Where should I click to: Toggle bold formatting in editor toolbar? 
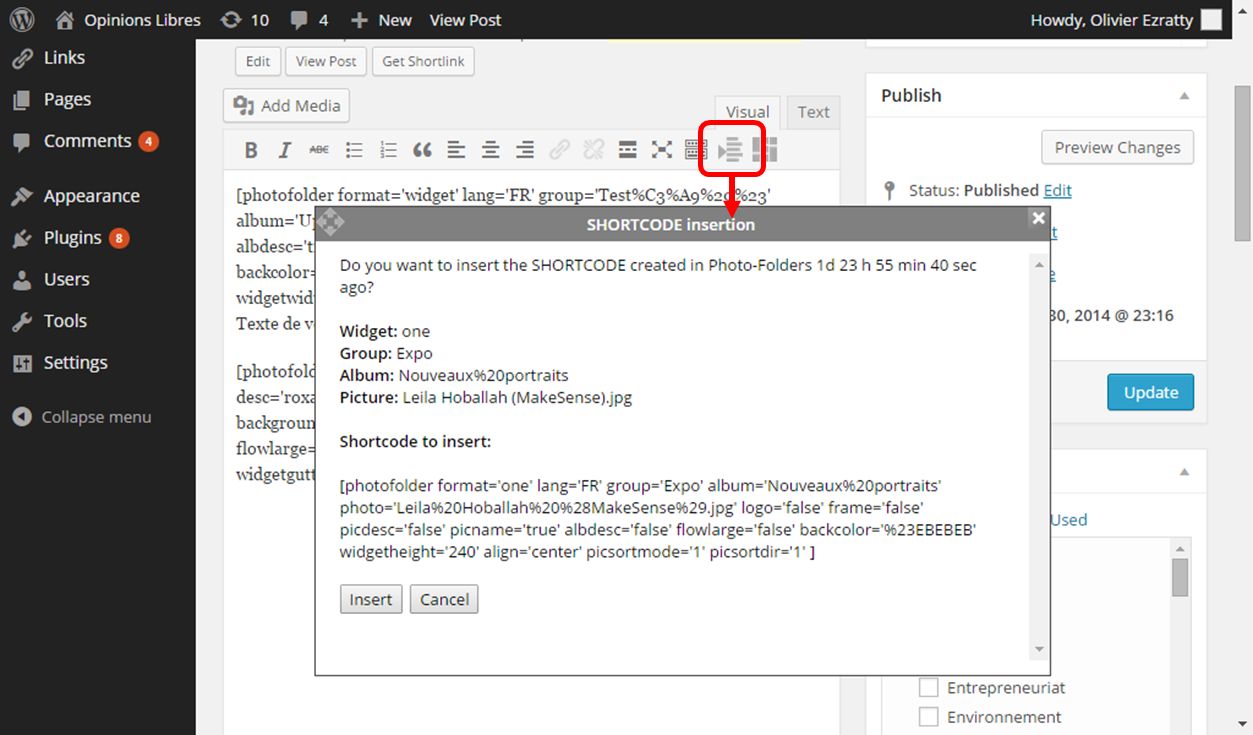pos(251,150)
